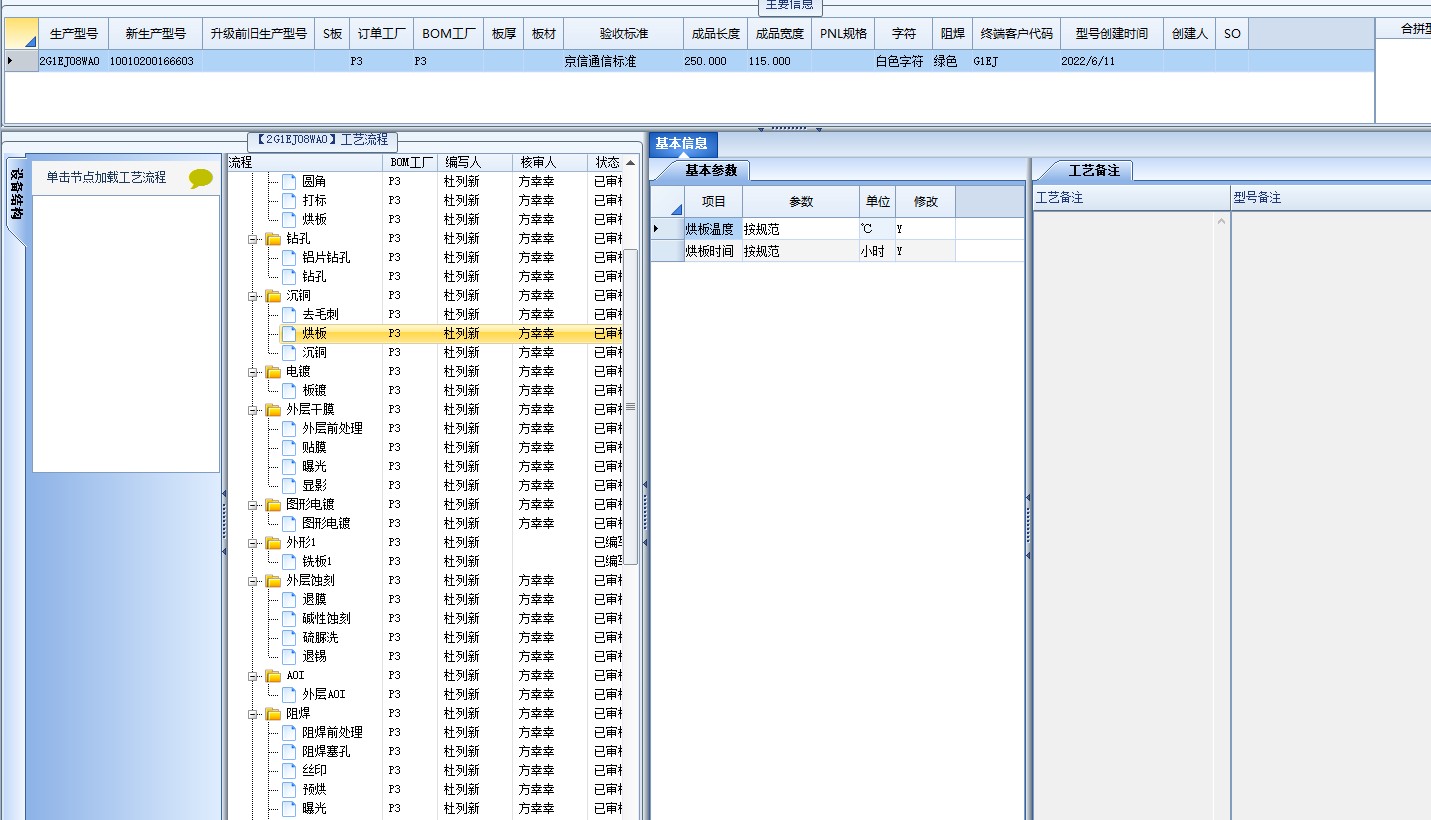Click the document icon beside 显影
The image size is (1431, 820).
[x=289, y=486]
